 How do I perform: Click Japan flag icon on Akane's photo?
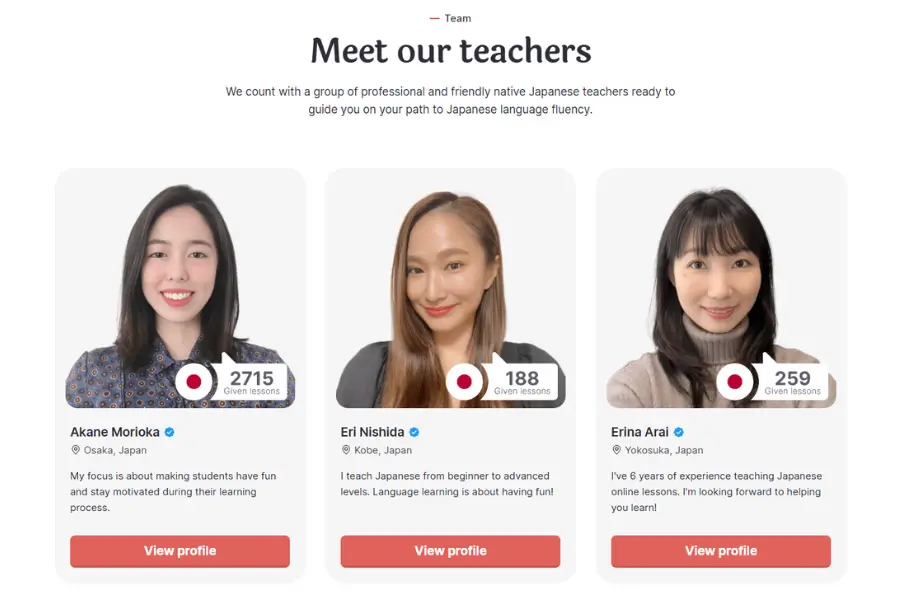tap(194, 381)
